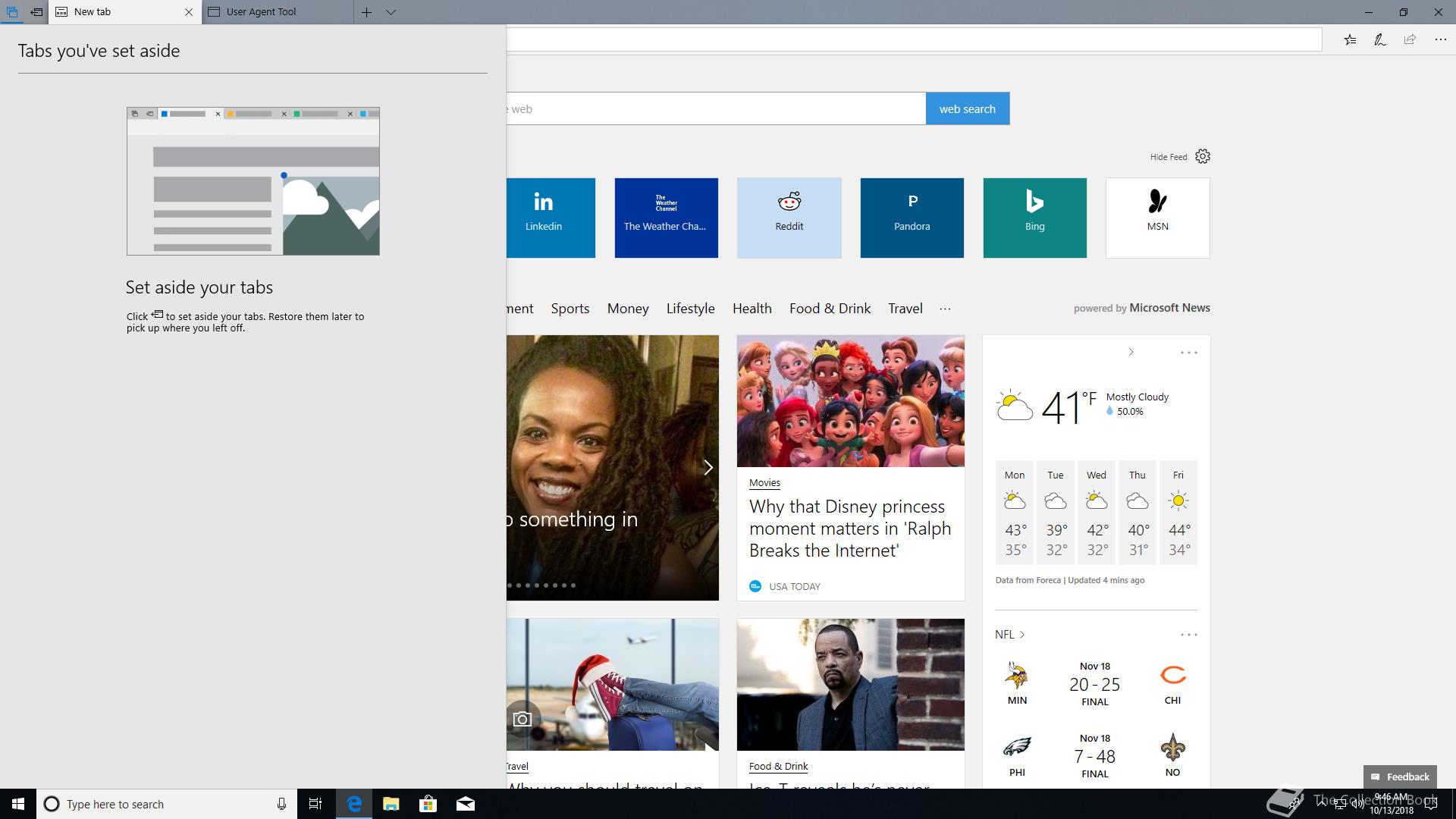Open File Explorer from taskbar
1456x819 pixels.
point(391,804)
